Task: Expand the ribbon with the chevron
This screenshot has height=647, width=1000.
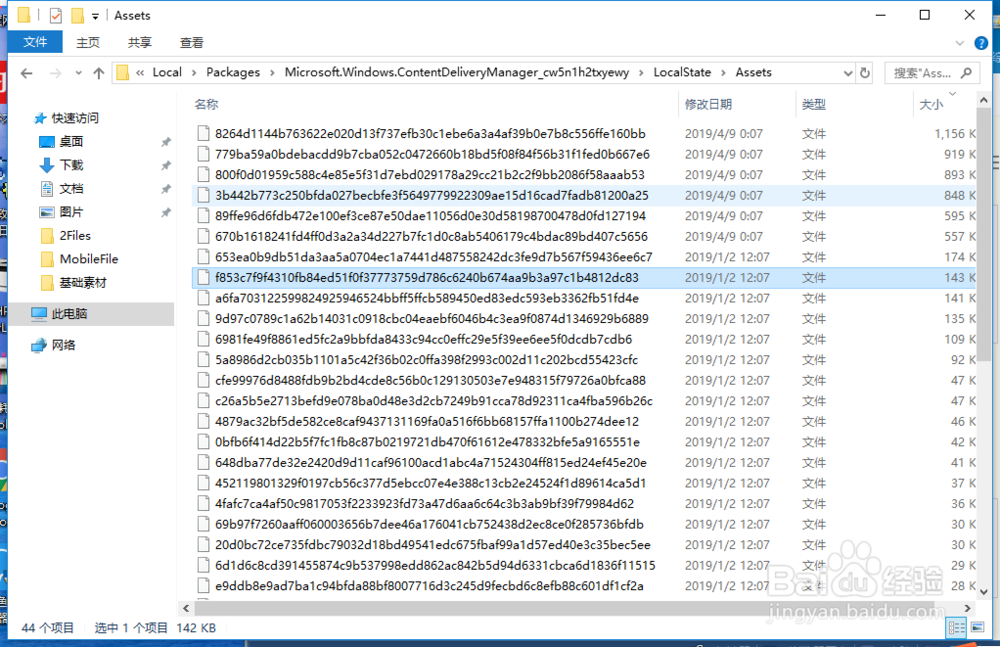Action: [x=960, y=43]
